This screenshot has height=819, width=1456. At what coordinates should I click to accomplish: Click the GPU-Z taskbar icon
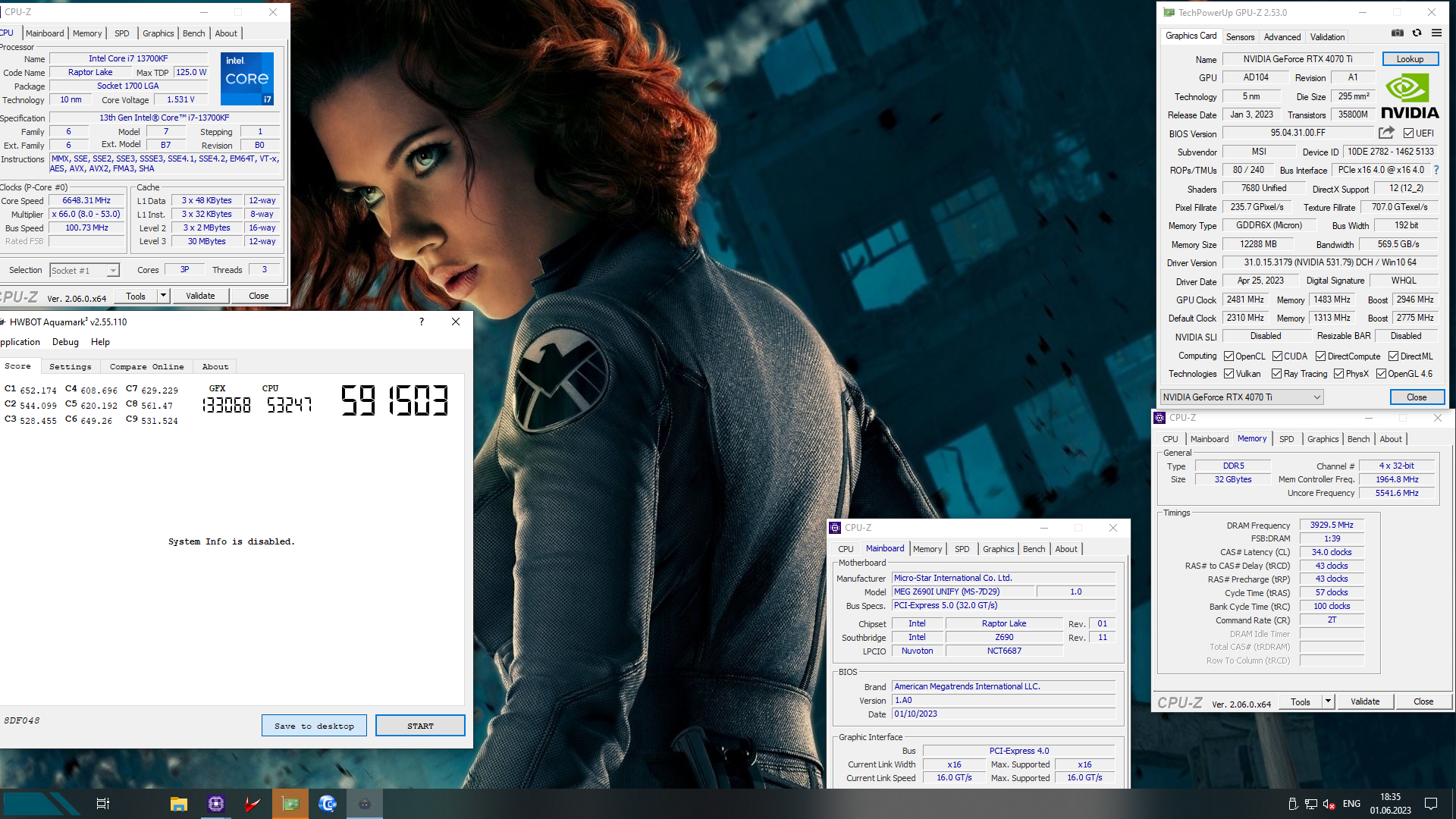pos(290,804)
